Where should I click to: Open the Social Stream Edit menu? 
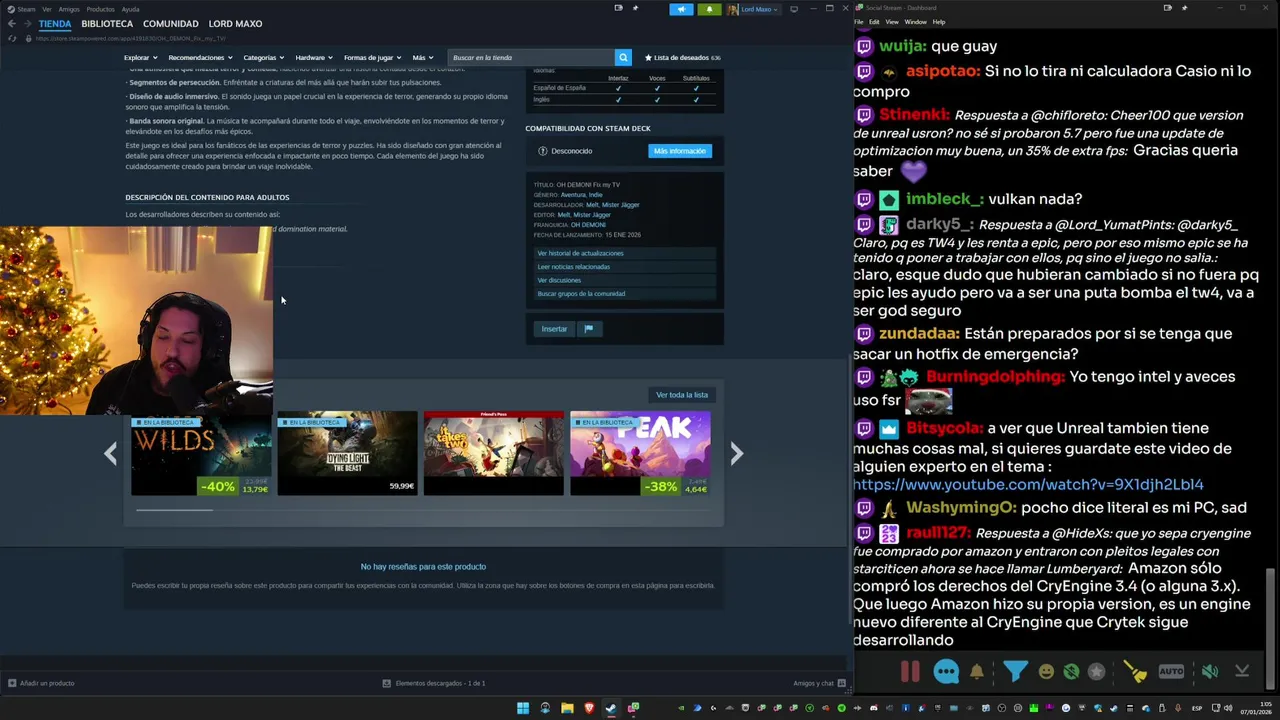tap(874, 22)
